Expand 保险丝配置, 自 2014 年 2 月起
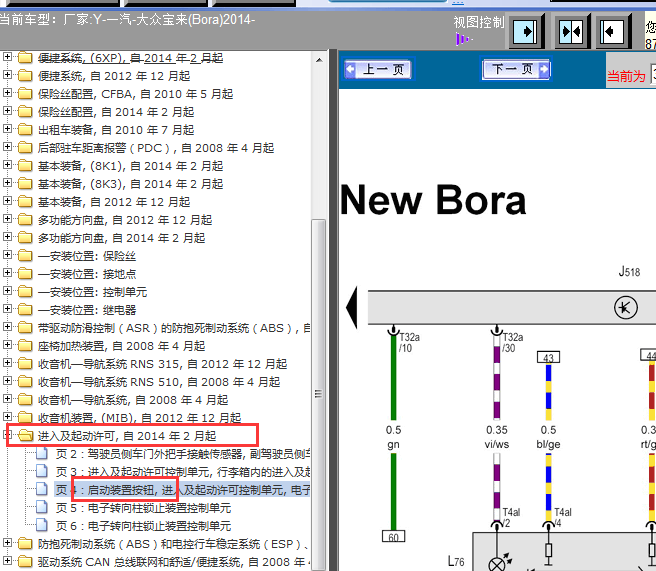Image resolution: width=656 pixels, height=571 pixels. pos(7,111)
